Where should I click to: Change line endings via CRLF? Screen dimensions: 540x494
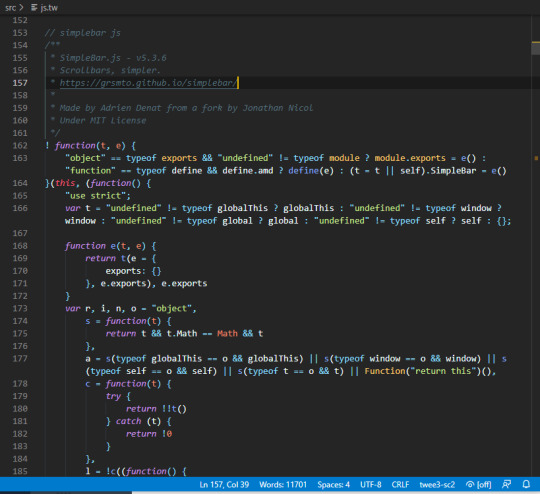pos(400,484)
